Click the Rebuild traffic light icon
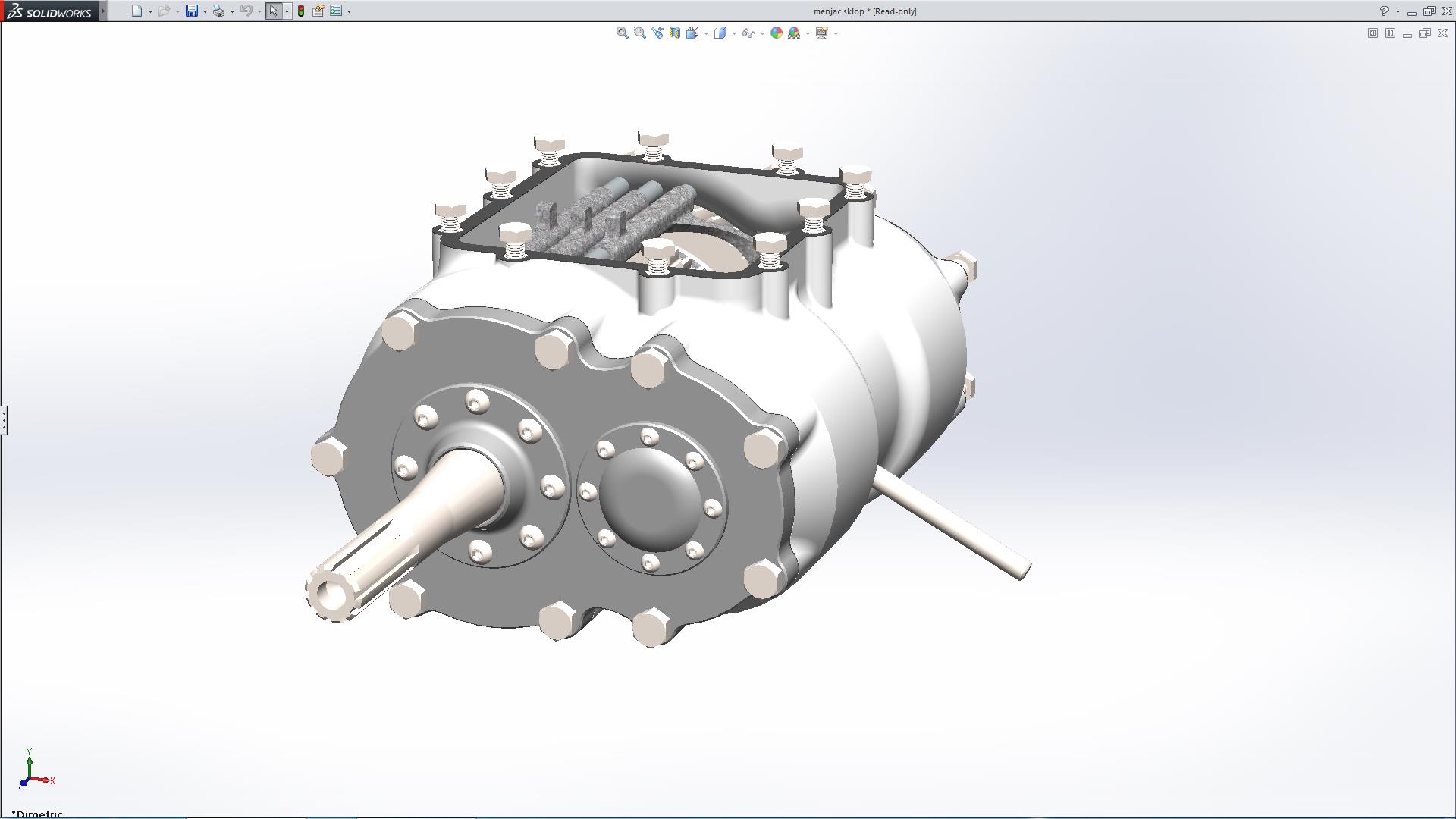 301,11
